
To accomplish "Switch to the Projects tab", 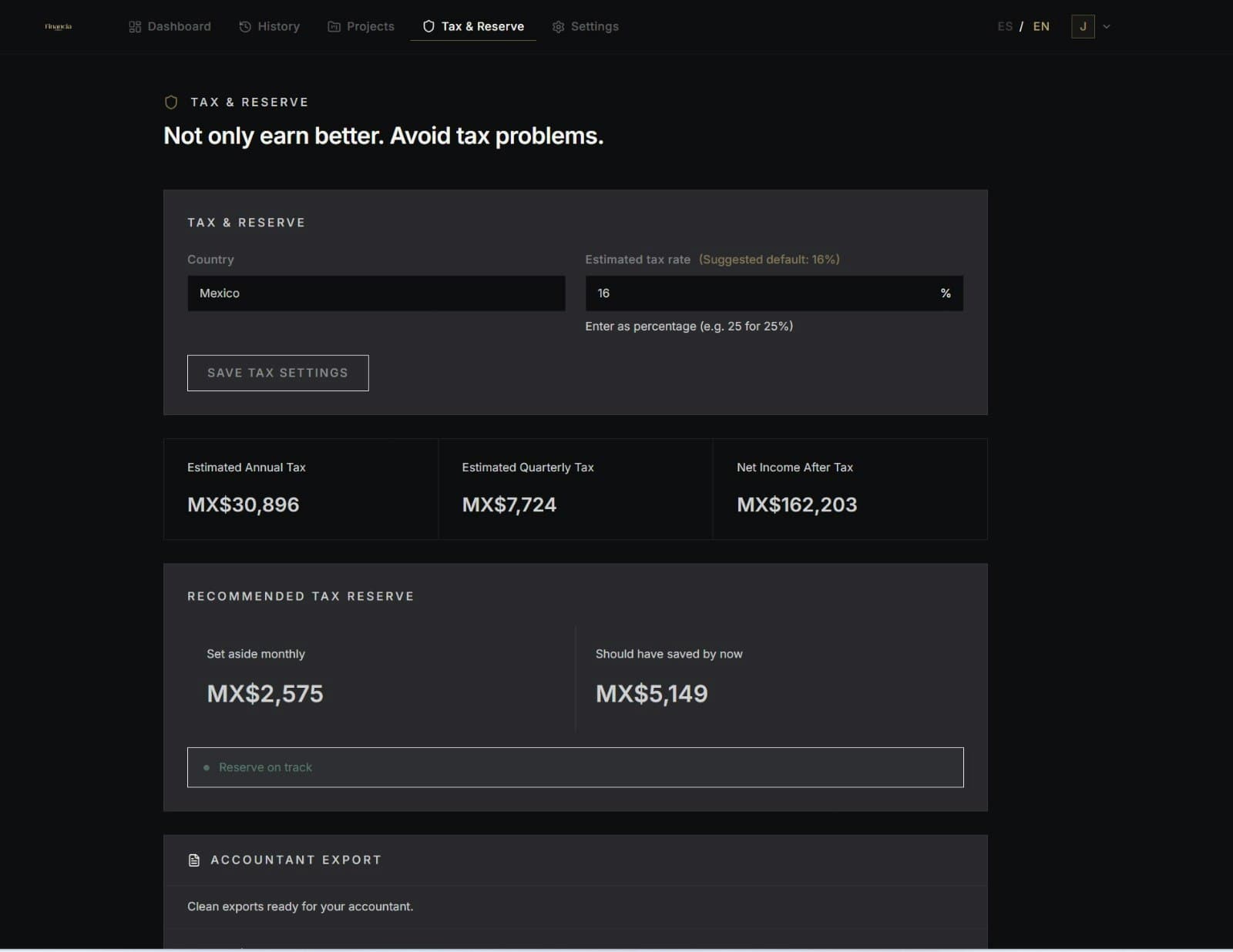I will coord(361,26).
